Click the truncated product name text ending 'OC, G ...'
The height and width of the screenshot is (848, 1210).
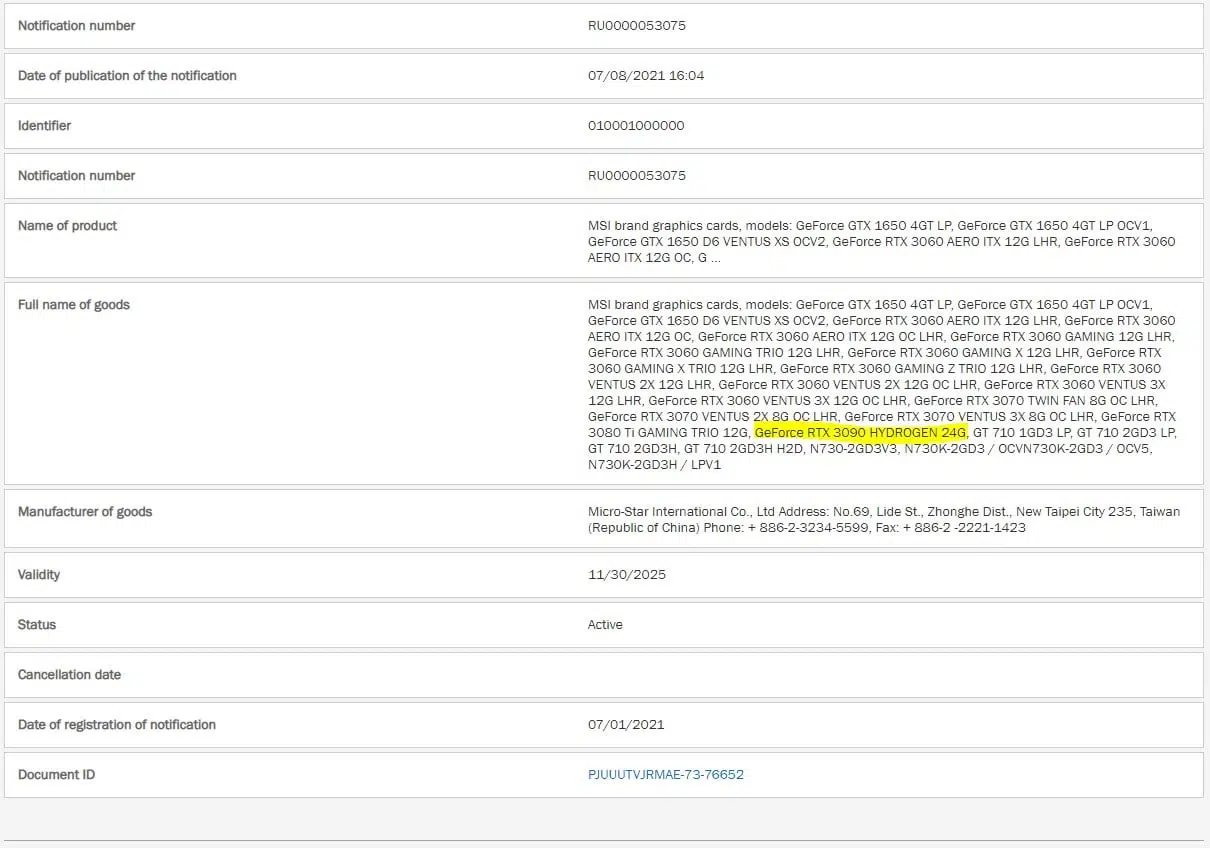tap(882, 241)
